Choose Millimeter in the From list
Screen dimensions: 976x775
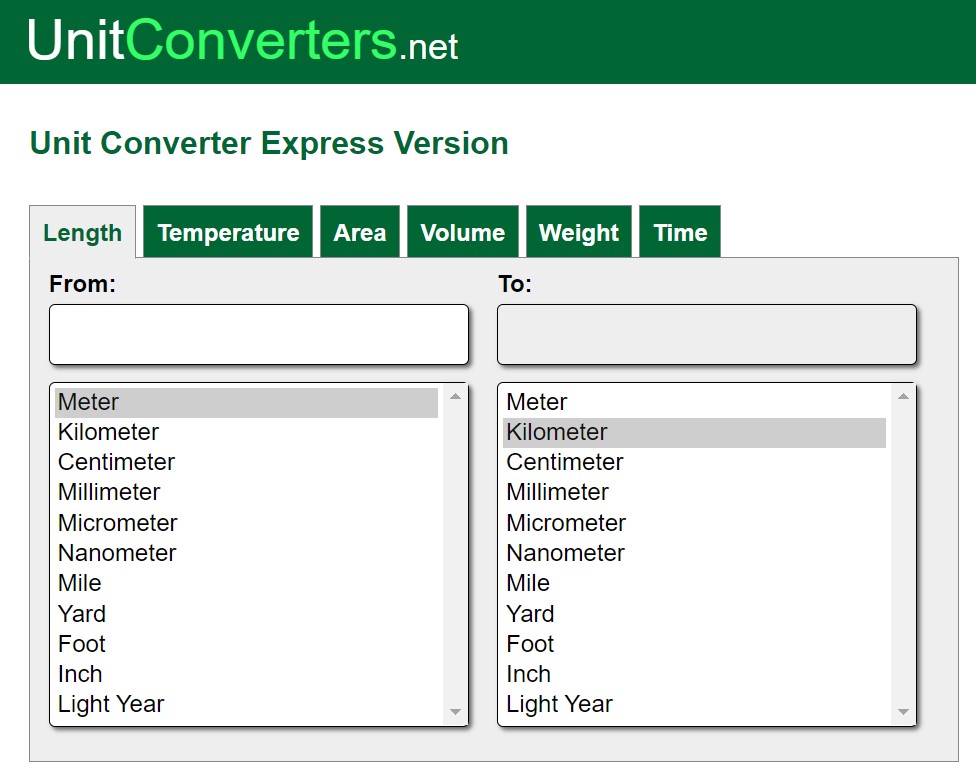click(246, 492)
